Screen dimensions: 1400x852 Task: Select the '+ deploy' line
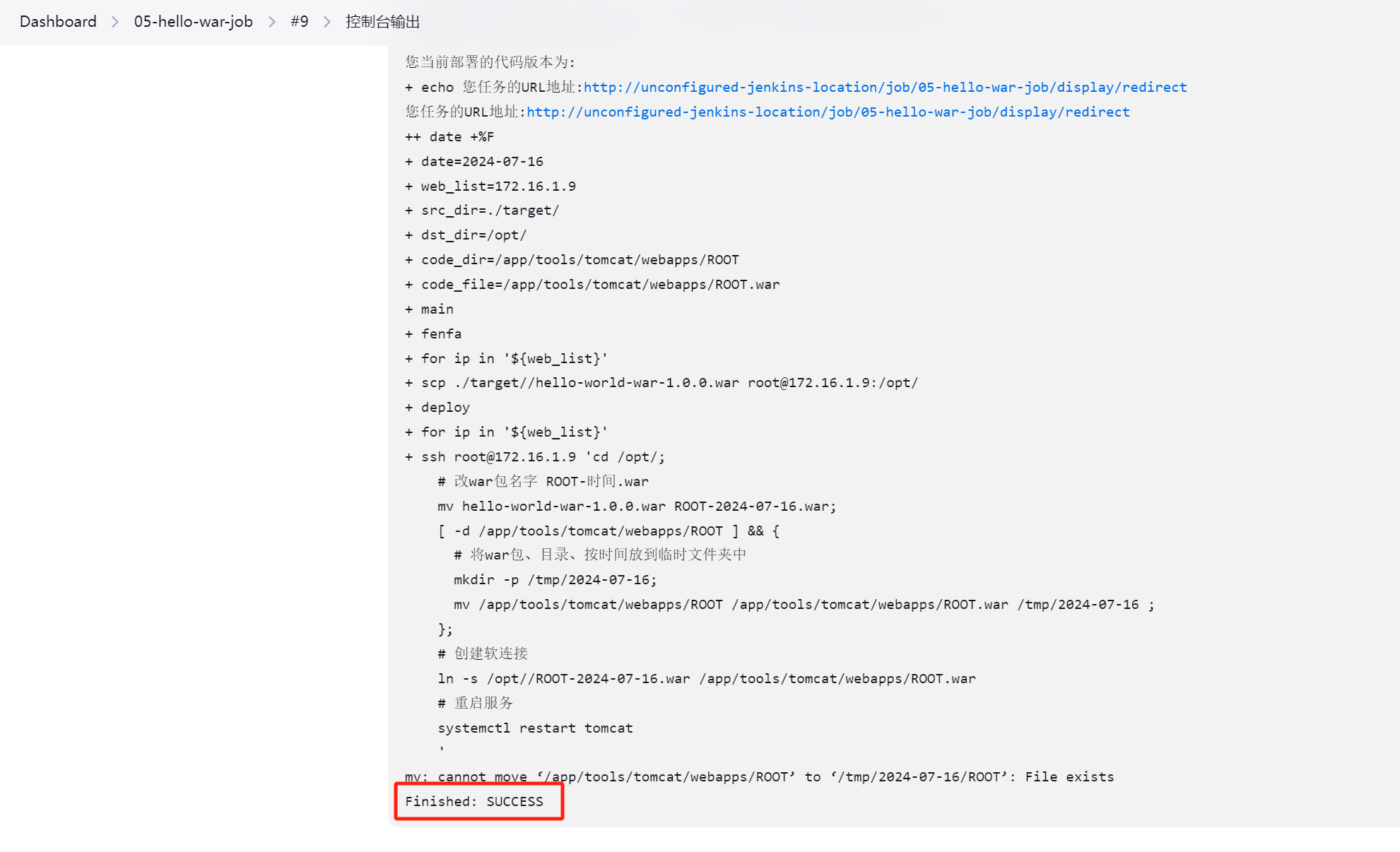(437, 407)
